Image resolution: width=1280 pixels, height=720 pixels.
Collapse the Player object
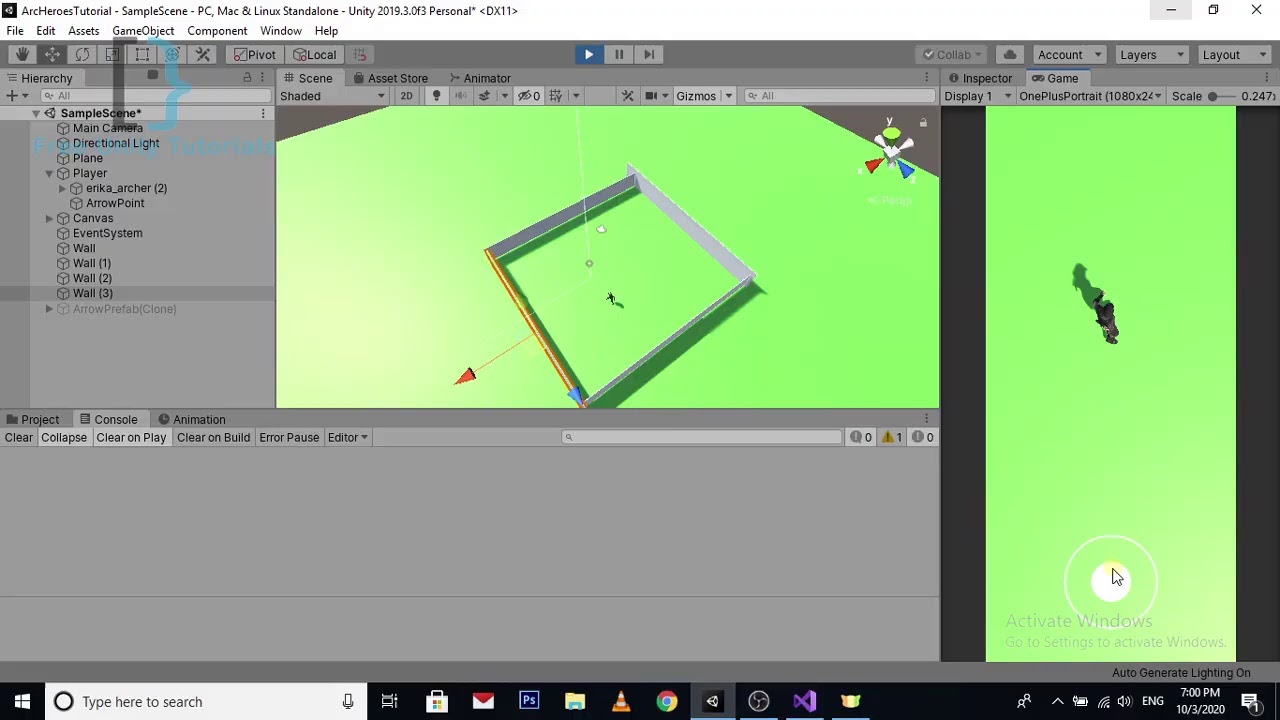(49, 174)
